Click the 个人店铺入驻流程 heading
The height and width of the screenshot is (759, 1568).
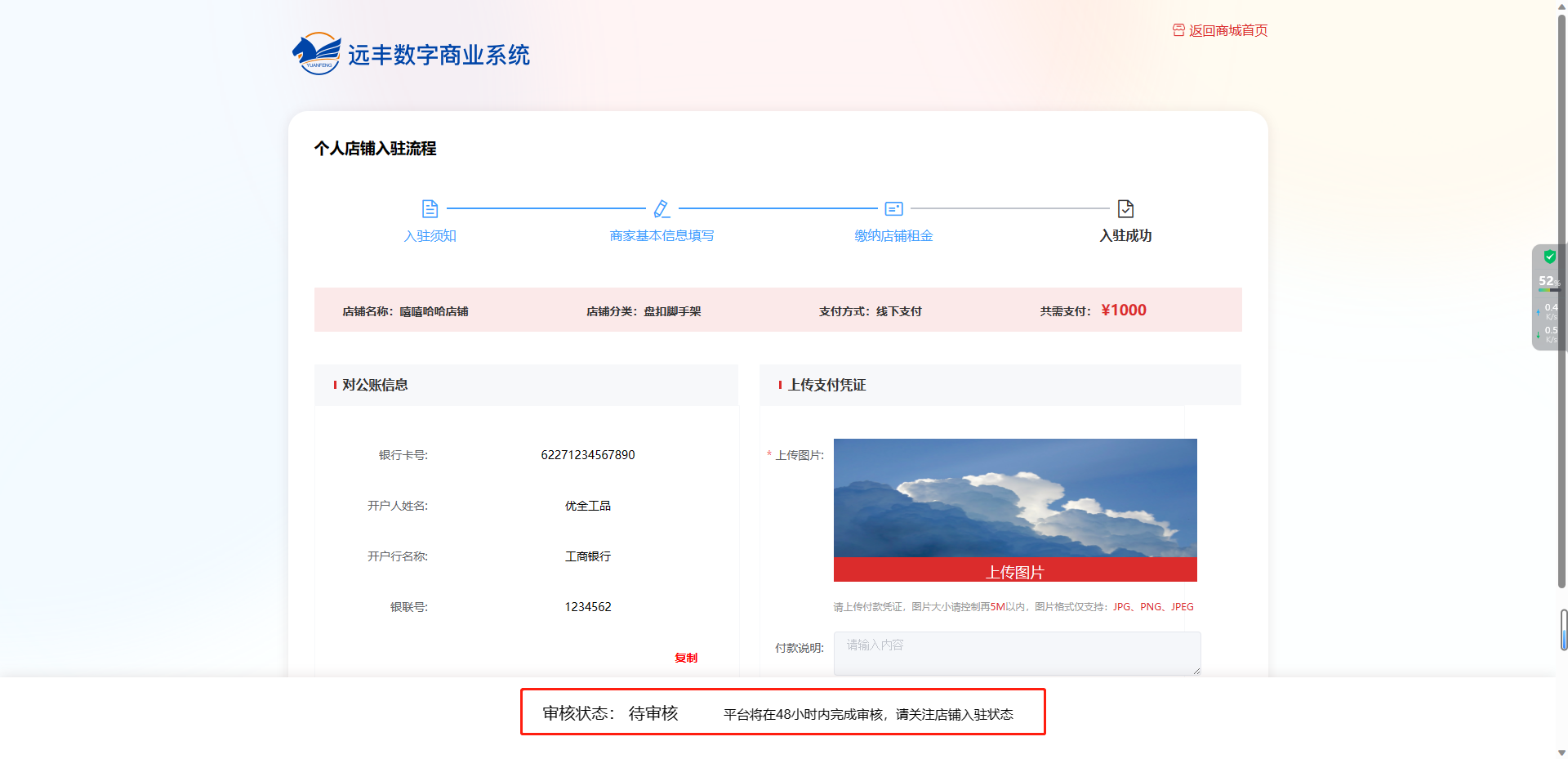point(375,148)
